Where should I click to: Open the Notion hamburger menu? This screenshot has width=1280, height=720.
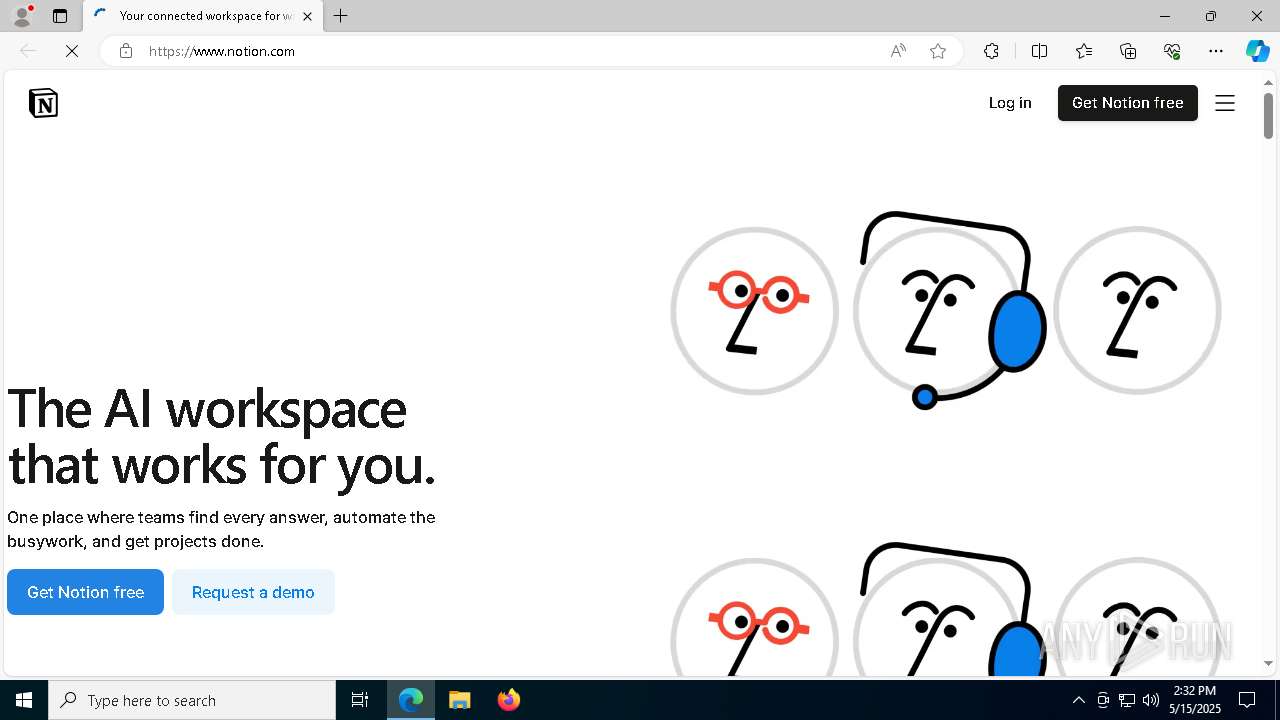pos(1225,103)
